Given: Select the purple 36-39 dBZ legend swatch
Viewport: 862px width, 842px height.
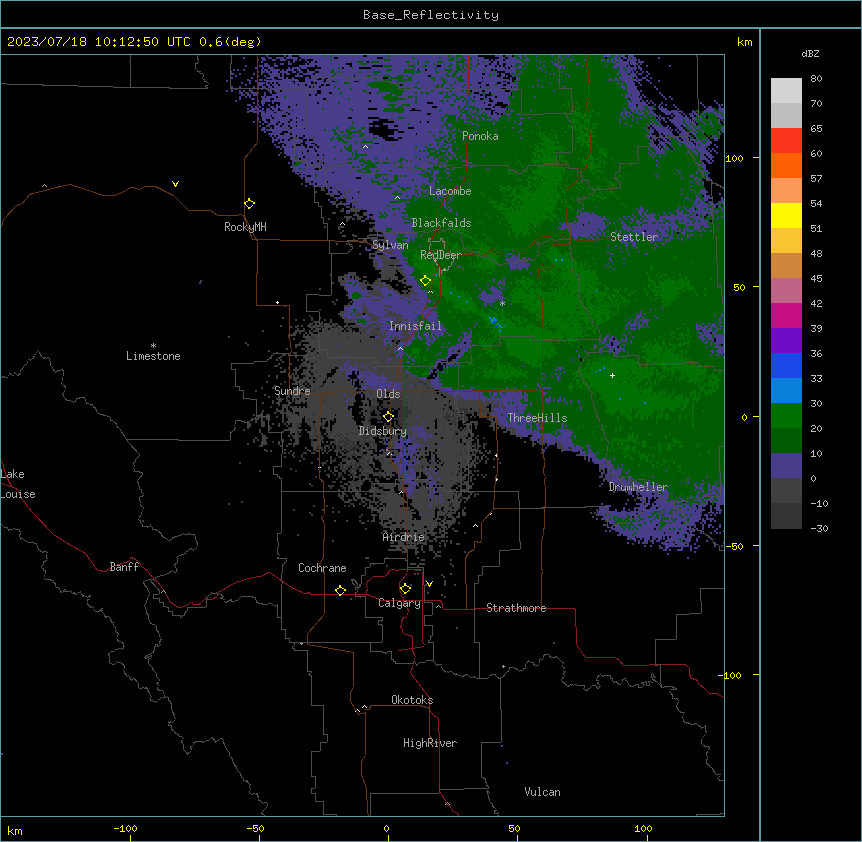Looking at the screenshot, I should tap(786, 341).
